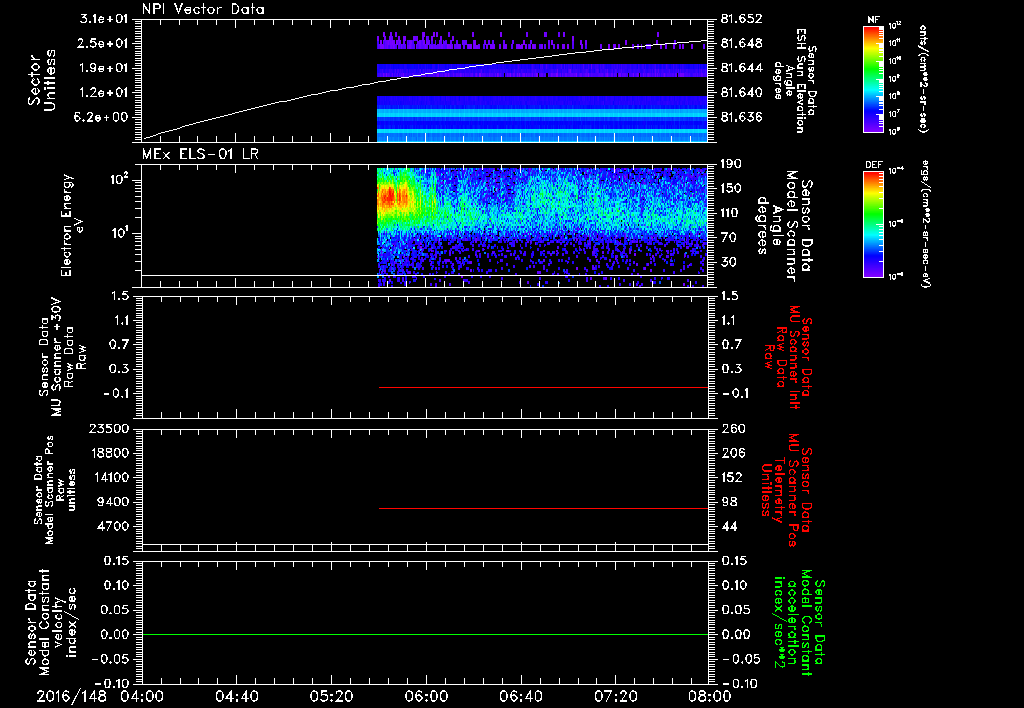Click the 18800 left axis value
1024x708 pixels.
(112, 453)
